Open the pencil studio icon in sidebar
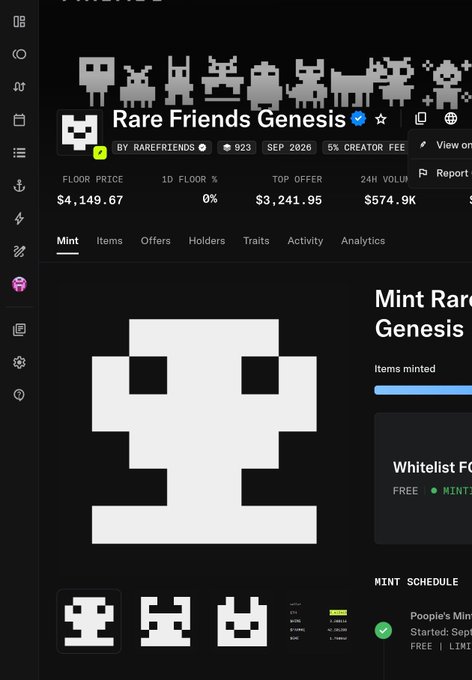Screen dimensions: 472x680 [19, 252]
